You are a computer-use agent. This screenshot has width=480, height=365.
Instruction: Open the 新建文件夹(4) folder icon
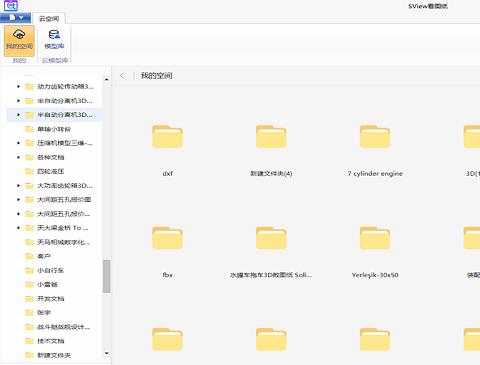(271, 137)
